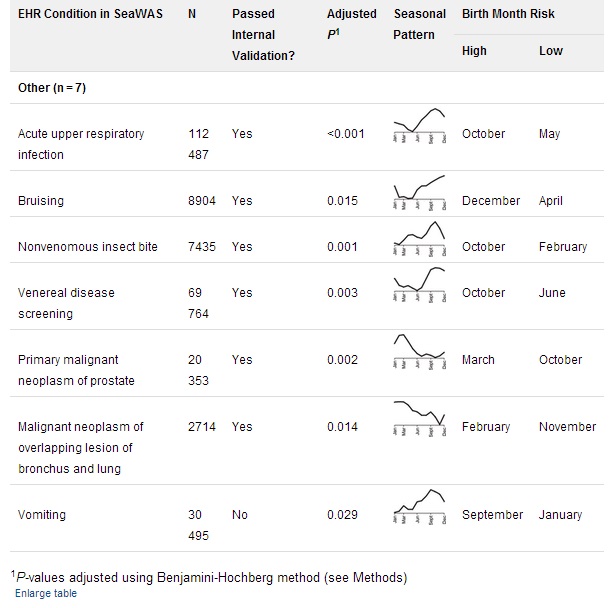Click the Nonvenomous insect bite row label
Screen dimensions: 614x608
(88, 247)
